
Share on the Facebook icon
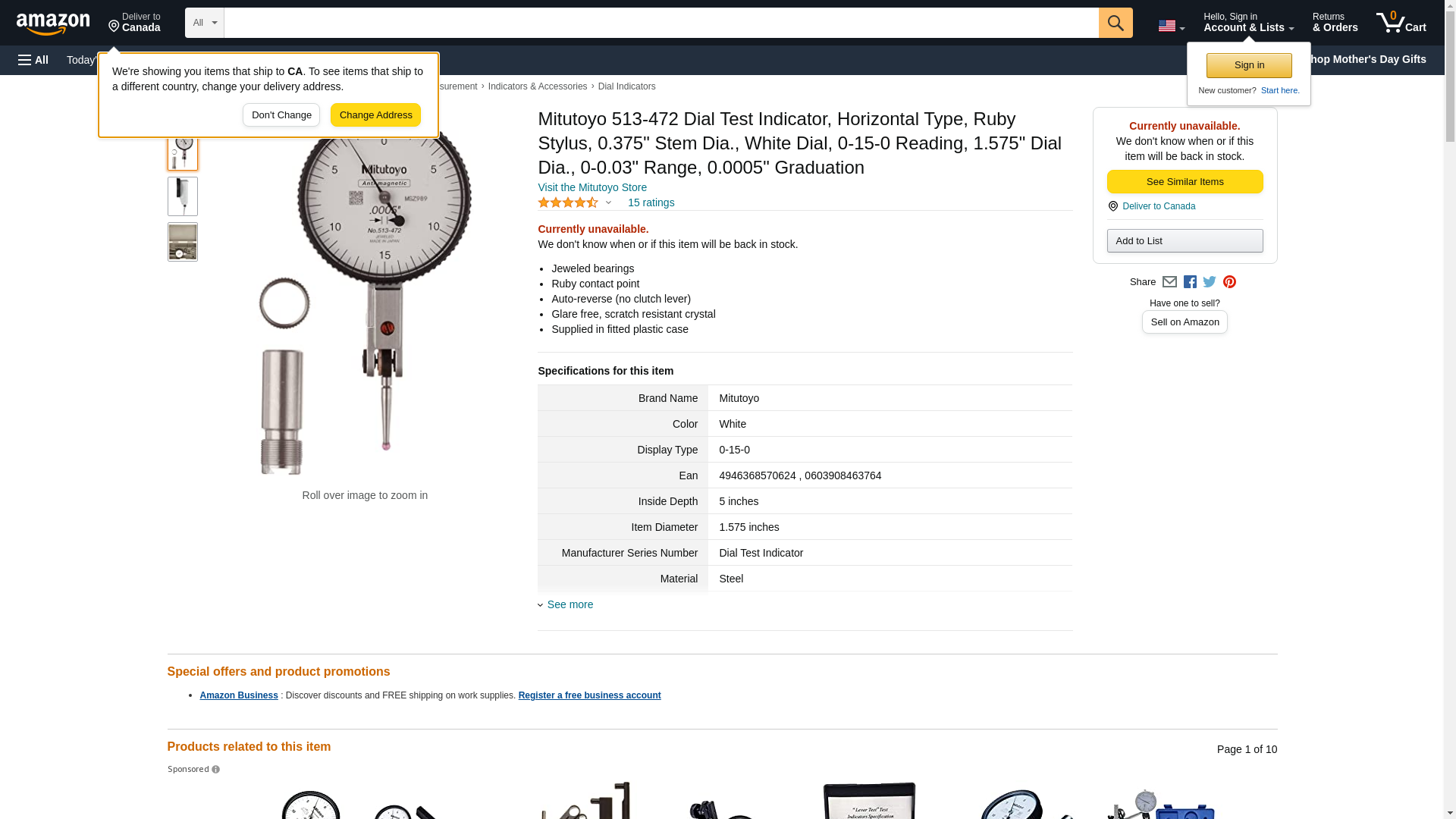[1190, 282]
